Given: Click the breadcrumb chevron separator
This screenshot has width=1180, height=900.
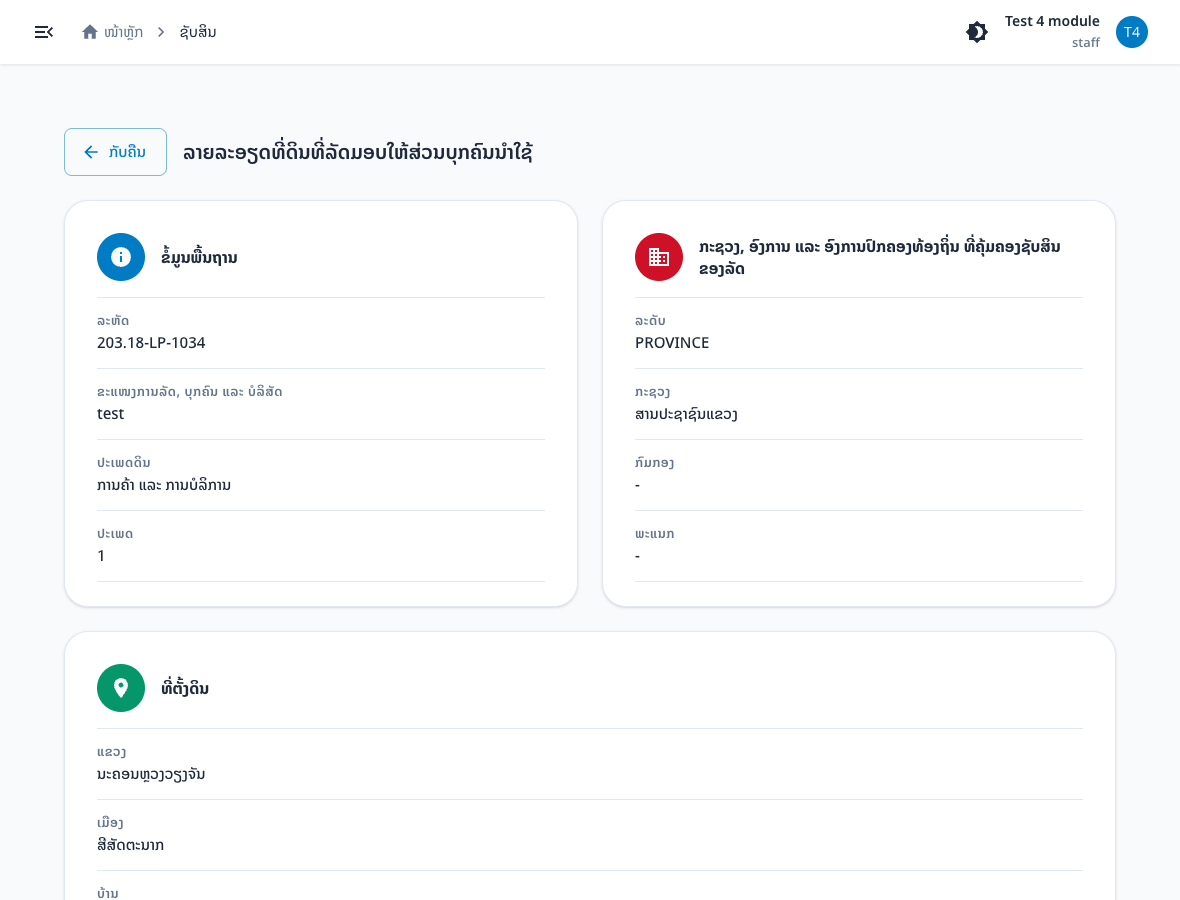Looking at the screenshot, I should click(x=161, y=32).
